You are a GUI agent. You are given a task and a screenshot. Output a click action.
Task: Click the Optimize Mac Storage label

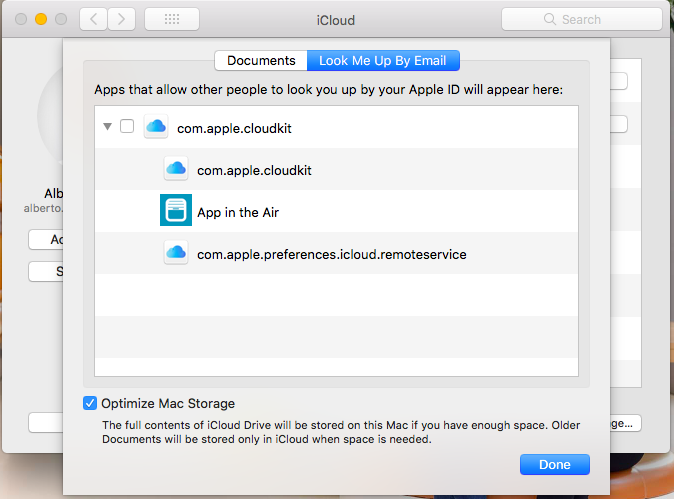(x=168, y=404)
